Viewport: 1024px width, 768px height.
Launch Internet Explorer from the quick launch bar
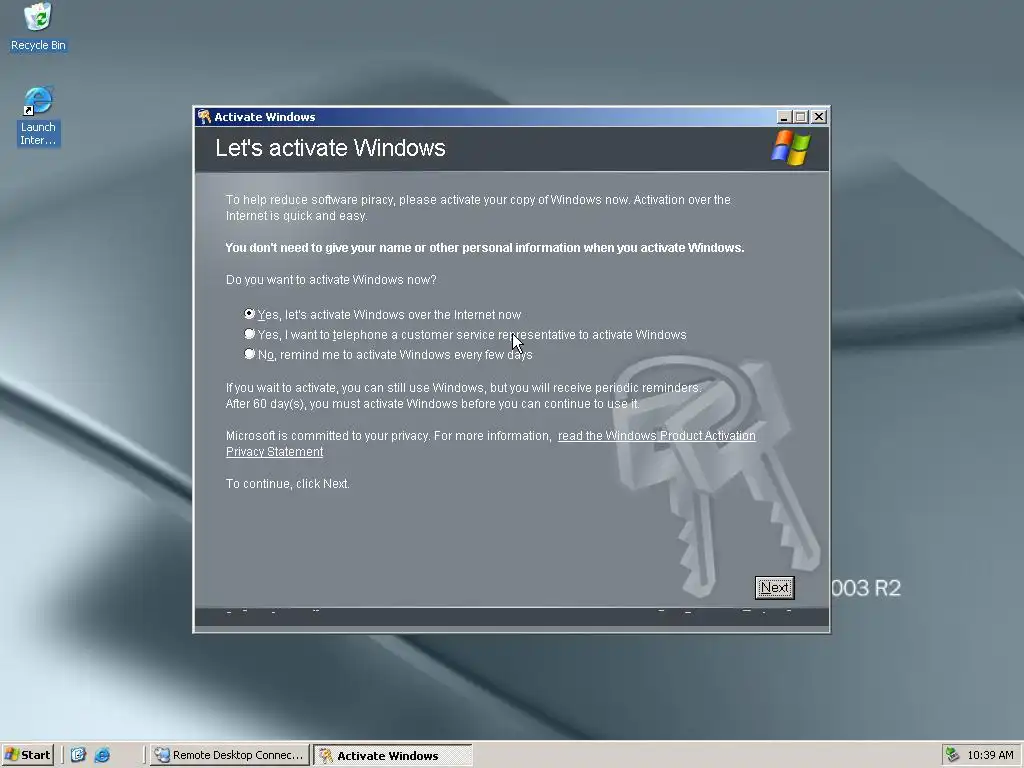(103, 755)
